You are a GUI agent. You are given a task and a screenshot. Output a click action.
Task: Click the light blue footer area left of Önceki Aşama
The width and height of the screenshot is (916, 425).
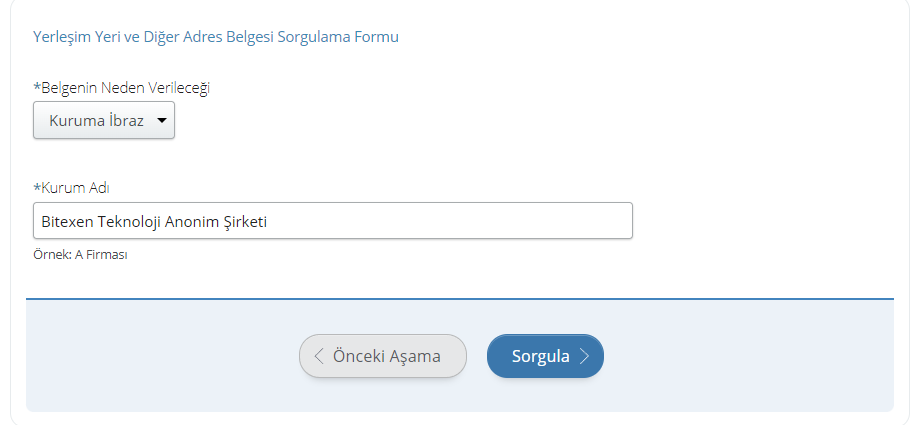(x=160, y=356)
